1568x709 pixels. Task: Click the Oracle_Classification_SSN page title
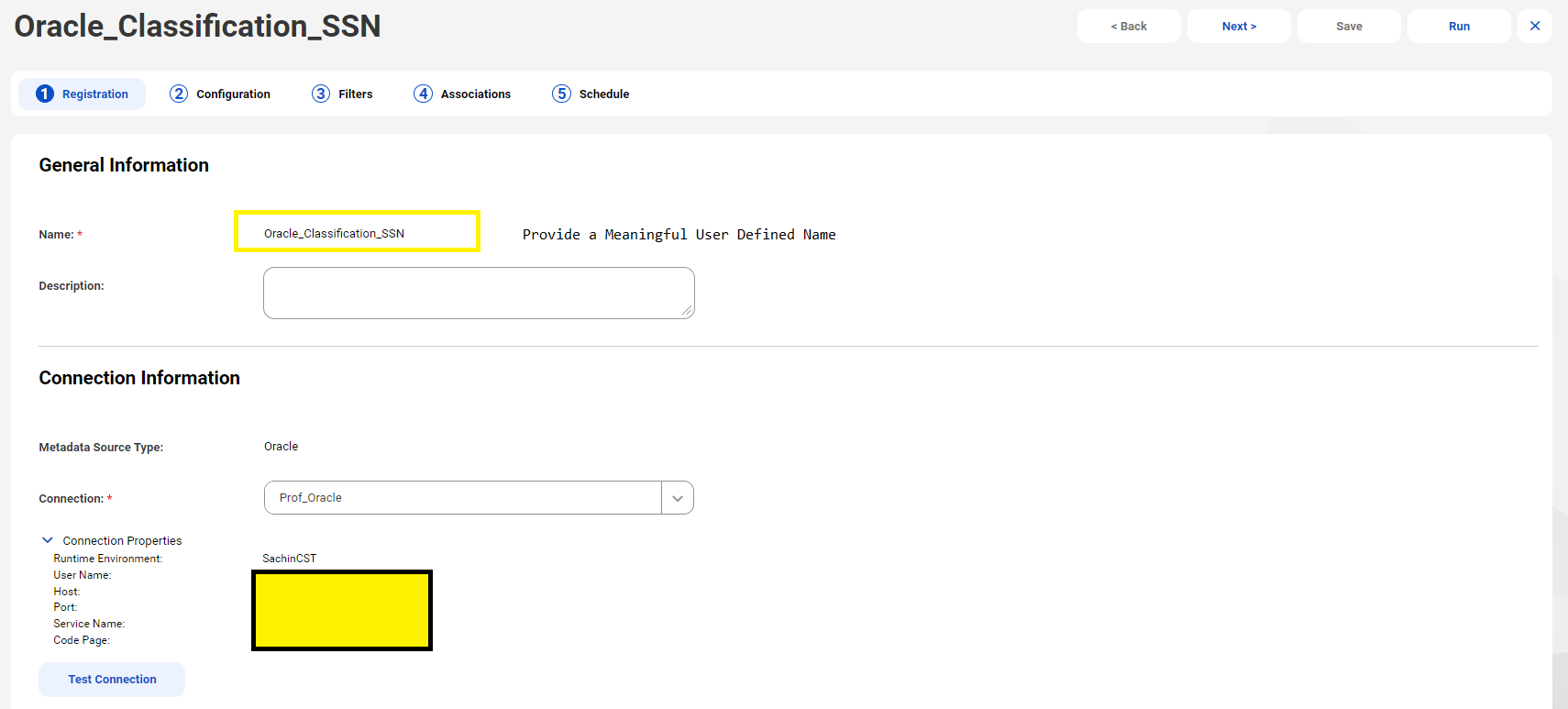pyautogui.click(x=197, y=26)
